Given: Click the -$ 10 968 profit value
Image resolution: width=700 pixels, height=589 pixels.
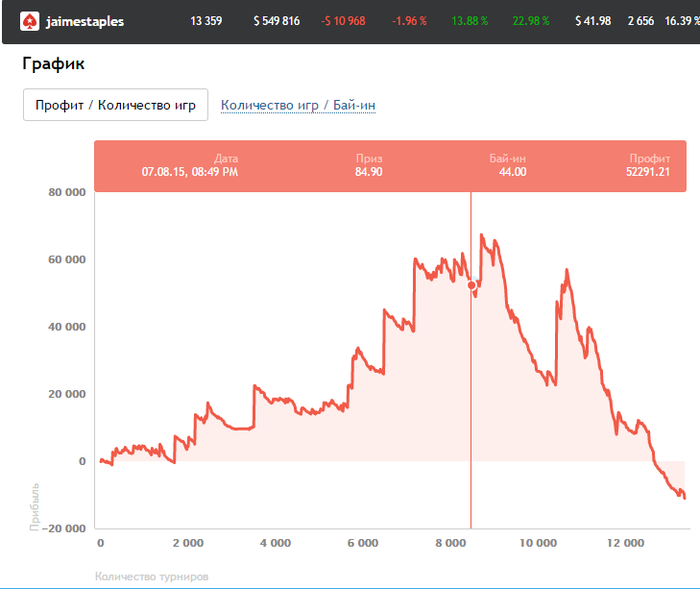Looking at the screenshot, I should tap(343, 21).
